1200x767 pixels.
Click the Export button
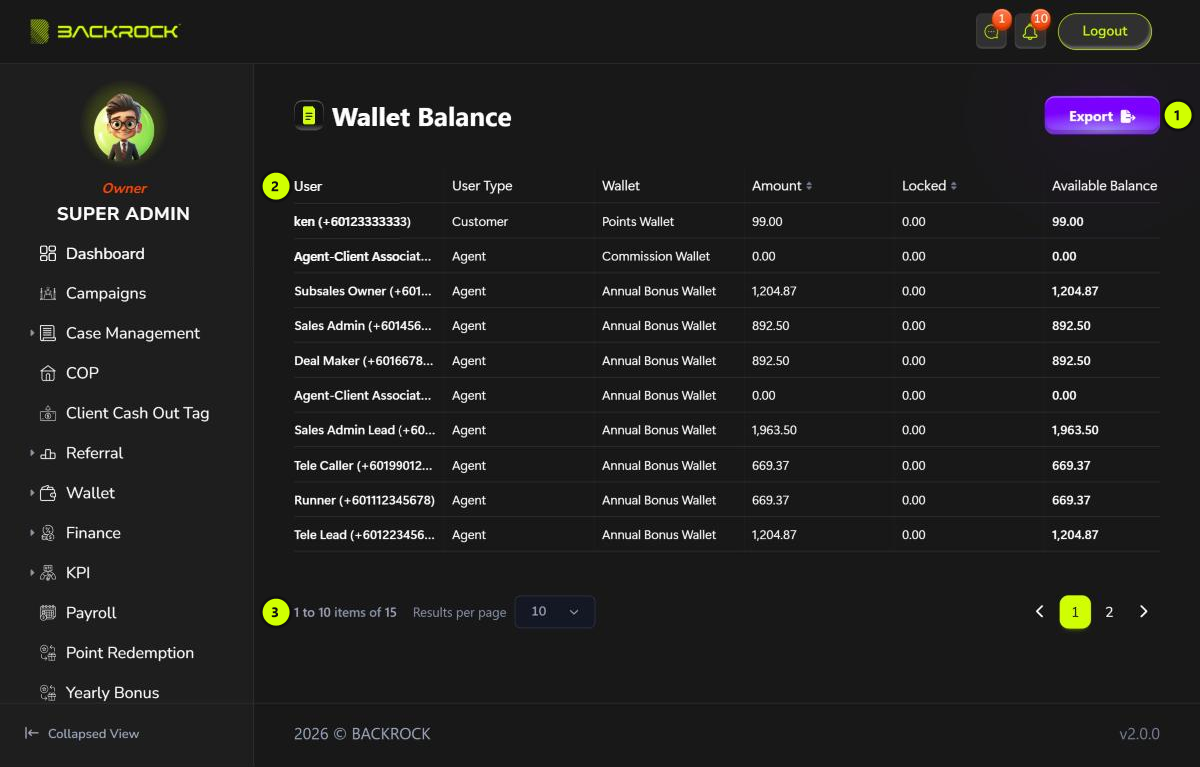coord(1102,116)
